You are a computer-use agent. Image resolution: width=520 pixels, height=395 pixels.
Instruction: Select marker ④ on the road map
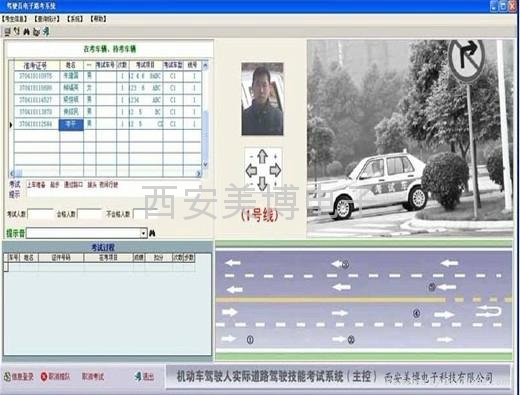coord(416,313)
